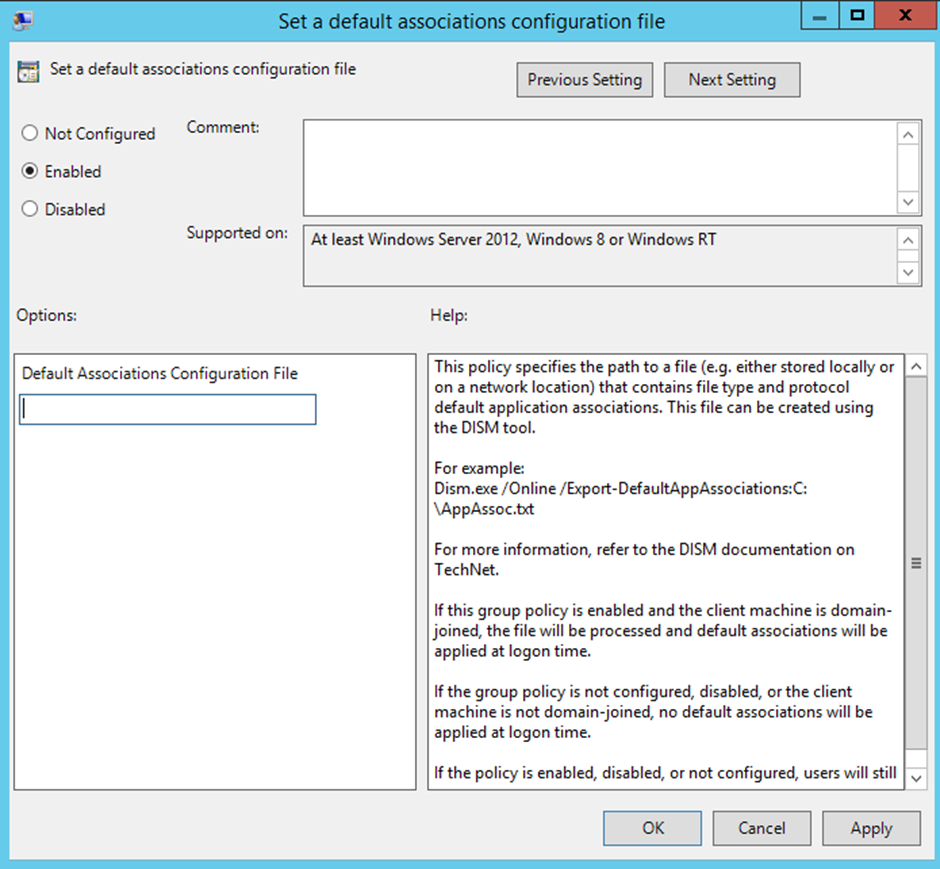Click the Help pane scroll up arrow
Screen dimensions: 940x869
[x=916, y=366]
